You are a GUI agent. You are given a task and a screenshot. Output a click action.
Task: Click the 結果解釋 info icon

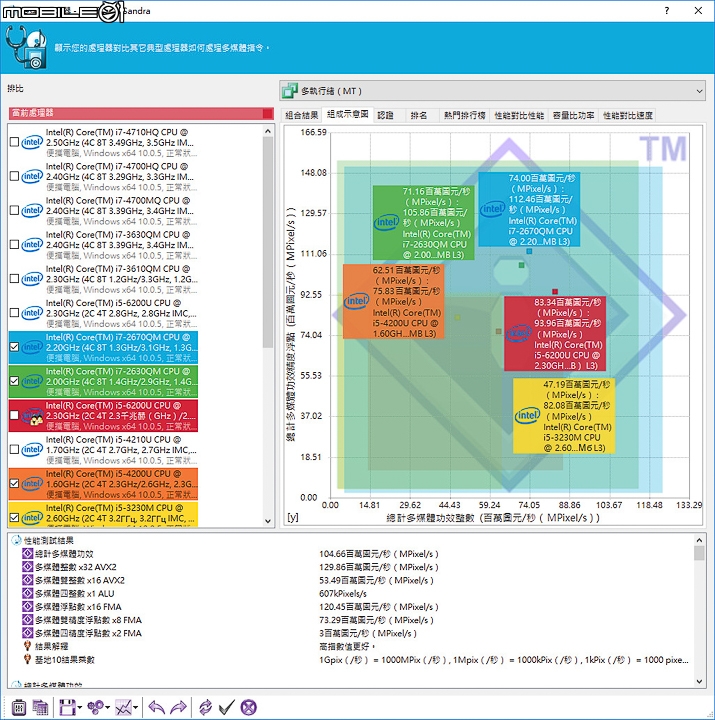coord(28,646)
